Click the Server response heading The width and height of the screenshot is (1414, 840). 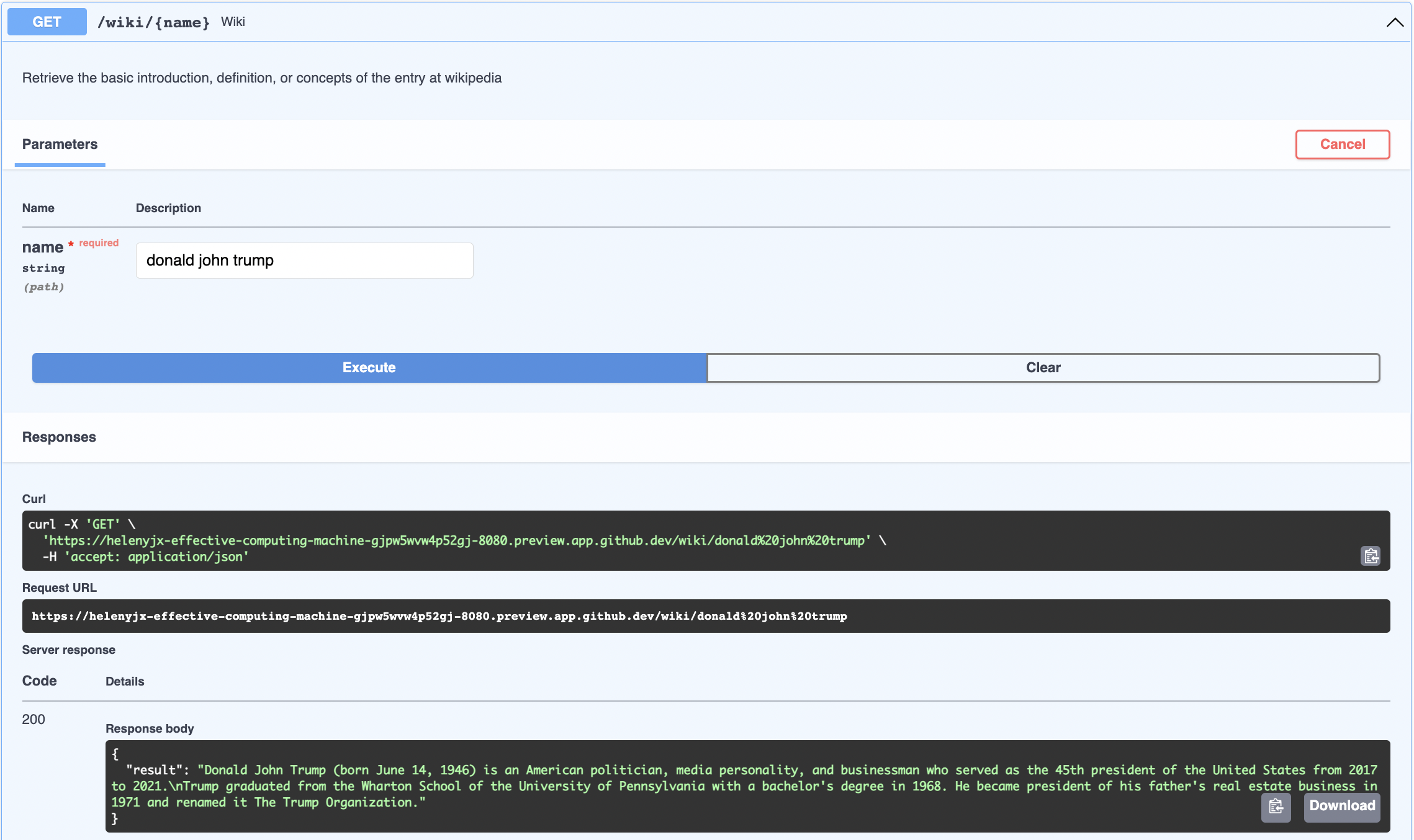[x=68, y=650]
